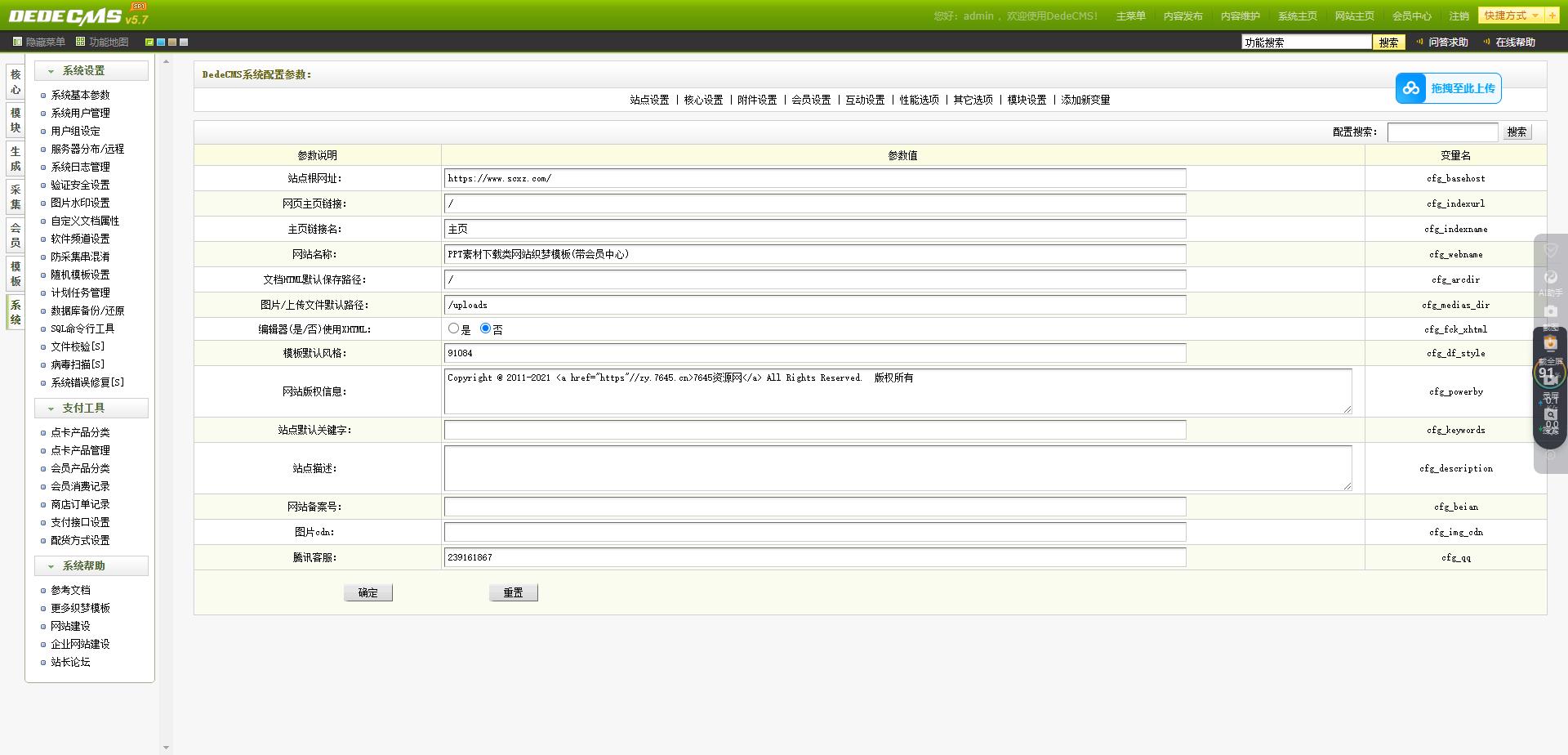Open the 性能选项 settings tab

pos(919,100)
